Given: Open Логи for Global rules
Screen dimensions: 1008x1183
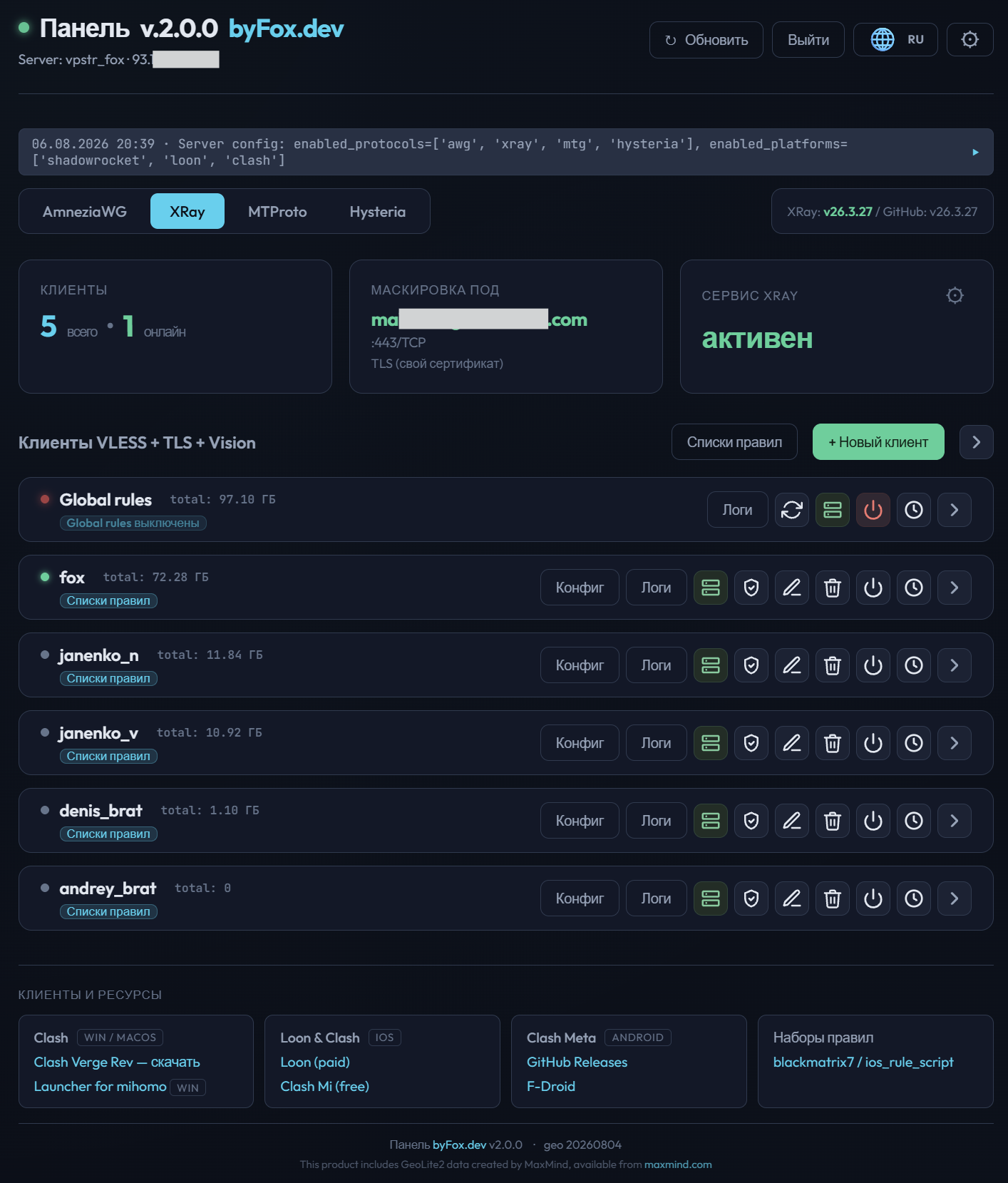Looking at the screenshot, I should click(737, 510).
